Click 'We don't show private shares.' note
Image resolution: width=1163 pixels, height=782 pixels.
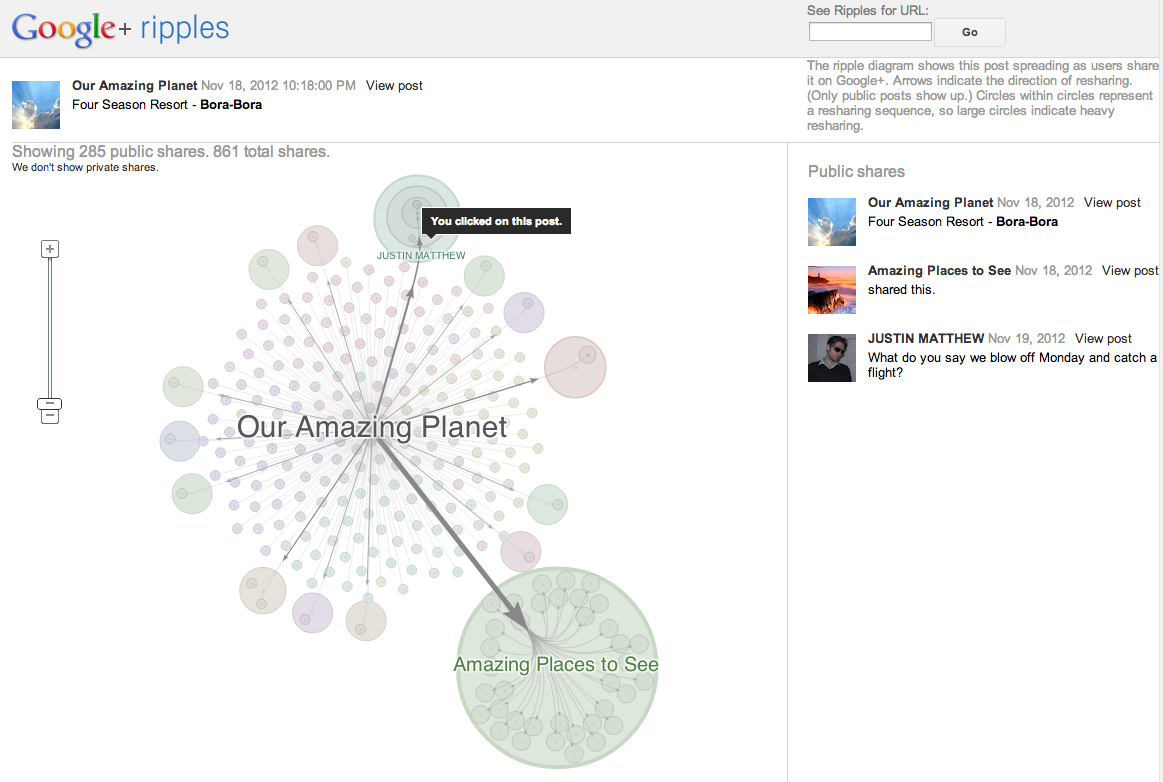pyautogui.click(x=85, y=168)
